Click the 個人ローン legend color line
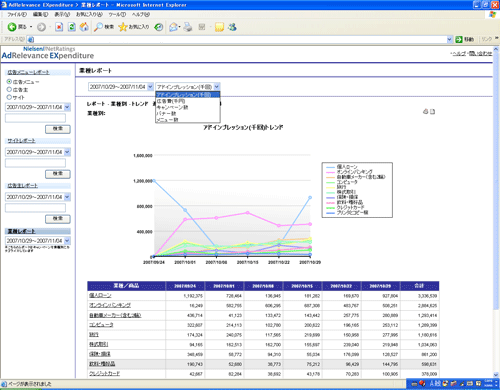 [330, 167]
